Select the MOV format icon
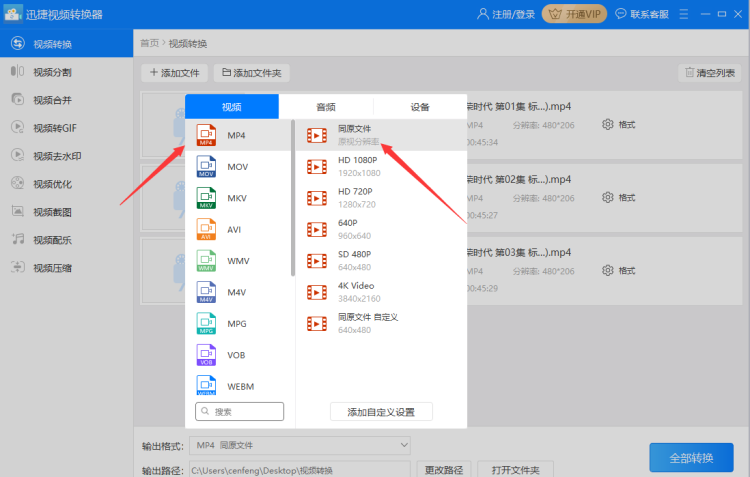The image size is (750, 477). [x=206, y=166]
